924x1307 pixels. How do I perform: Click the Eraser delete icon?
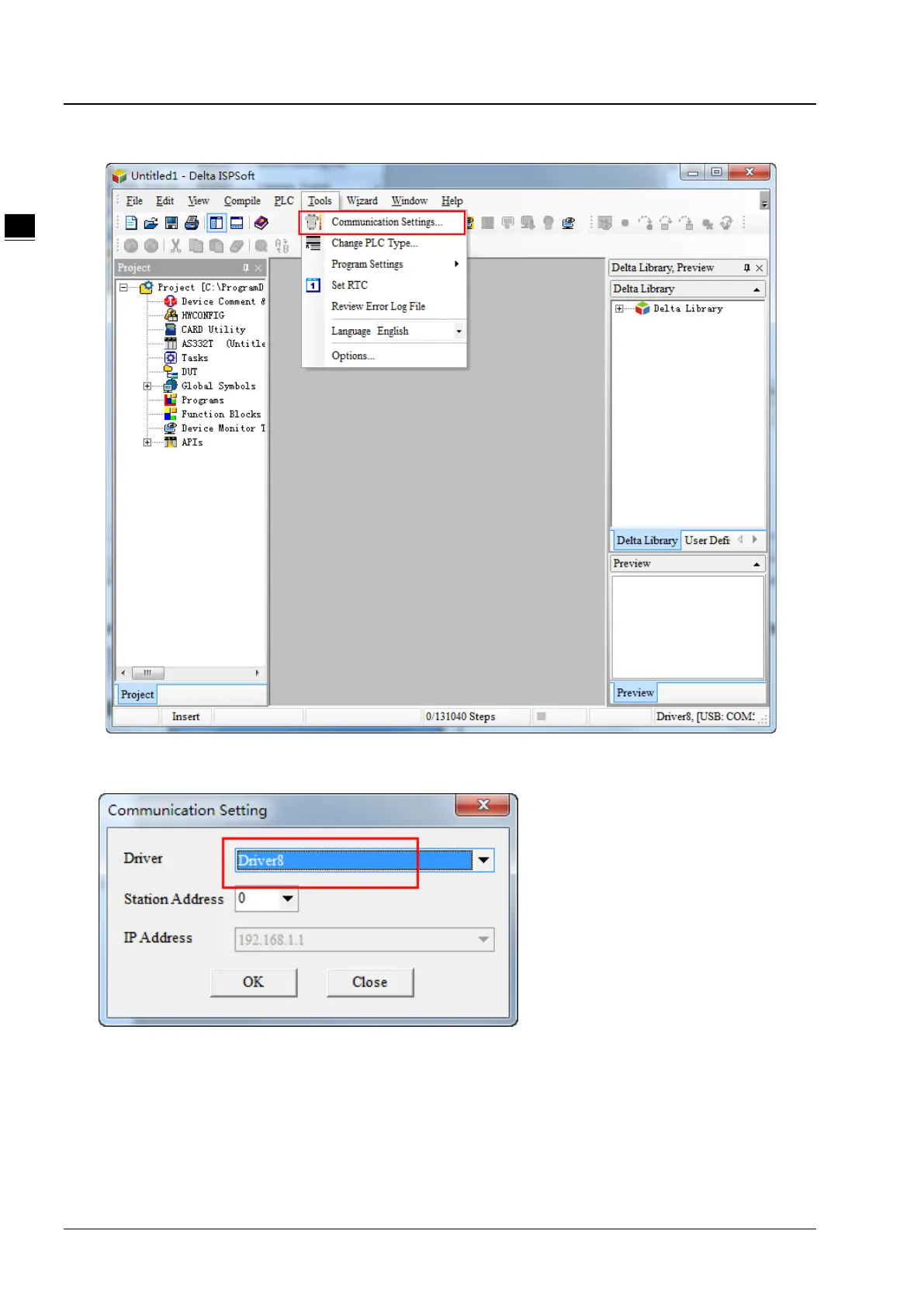click(x=237, y=246)
